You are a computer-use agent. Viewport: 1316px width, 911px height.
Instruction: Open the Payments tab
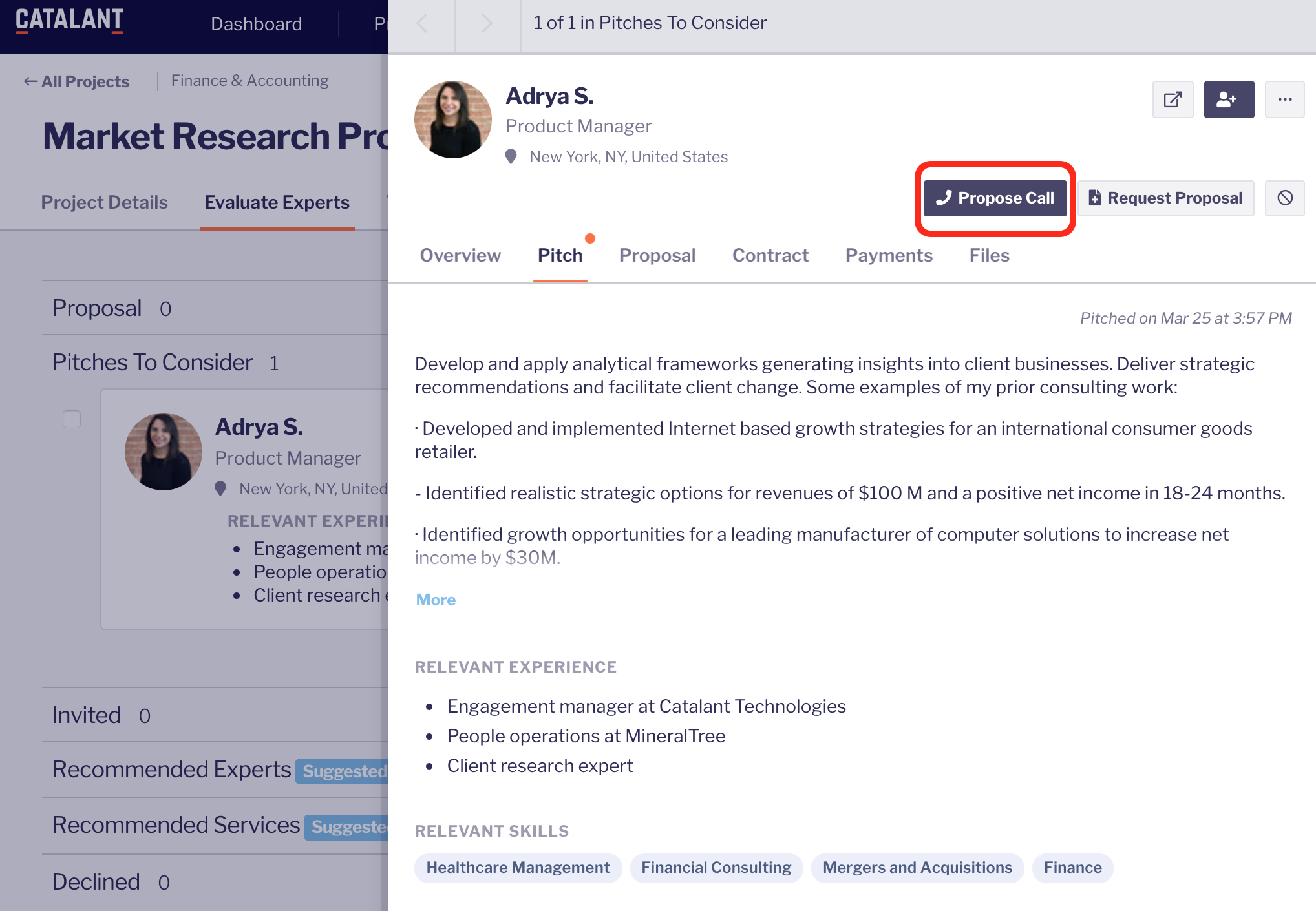pyautogui.click(x=888, y=255)
